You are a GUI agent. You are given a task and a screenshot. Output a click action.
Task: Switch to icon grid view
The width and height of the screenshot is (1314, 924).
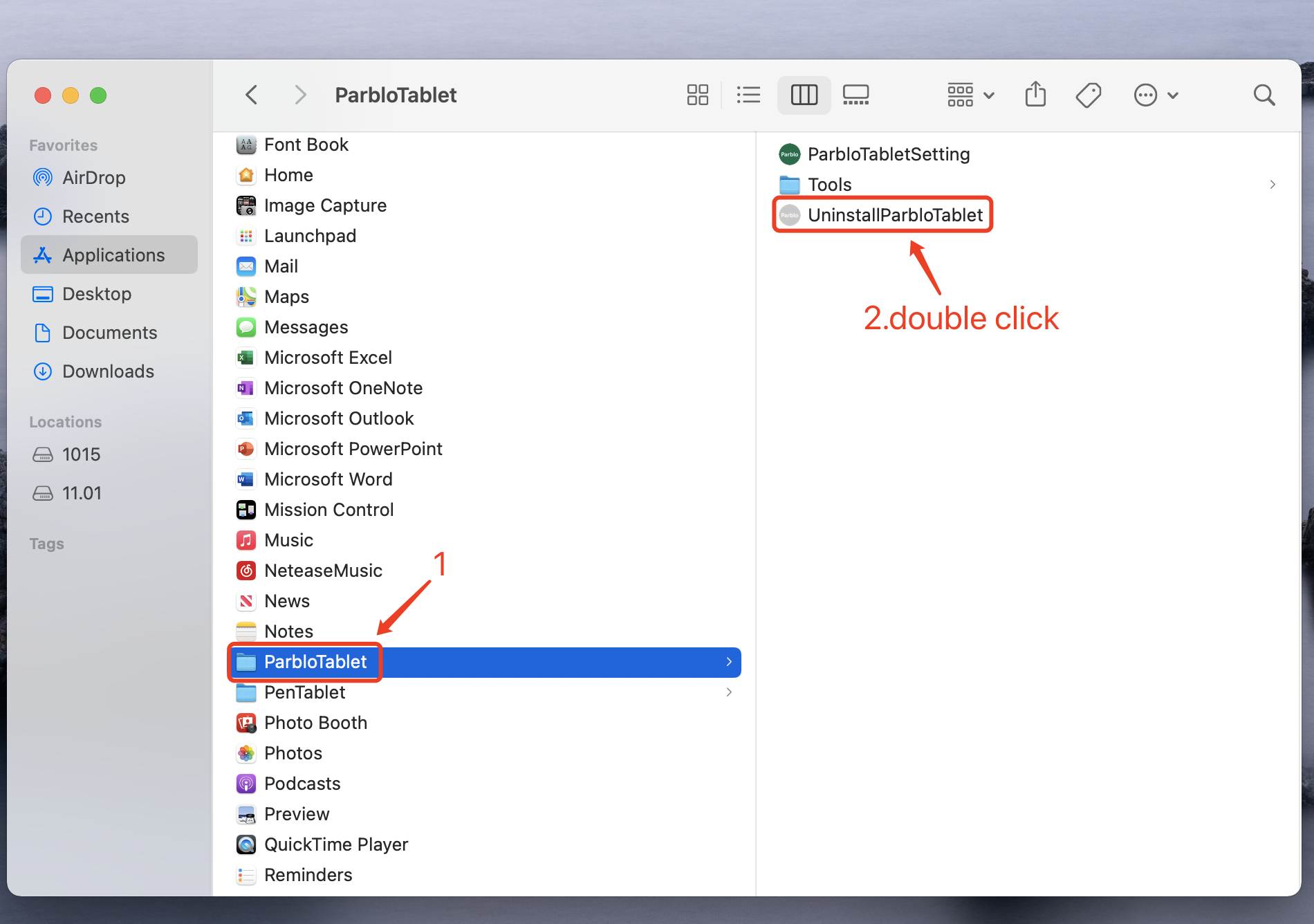(x=697, y=95)
